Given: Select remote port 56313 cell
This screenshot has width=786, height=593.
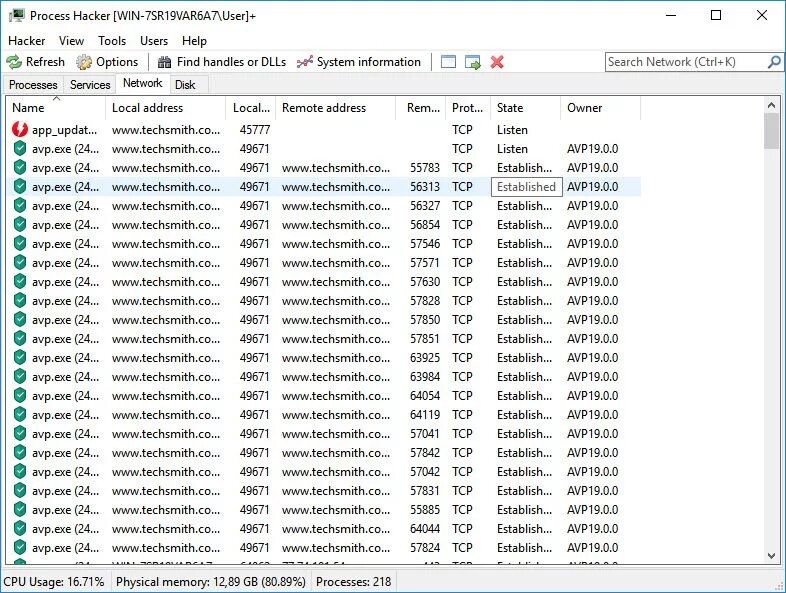Looking at the screenshot, I should [425, 187].
